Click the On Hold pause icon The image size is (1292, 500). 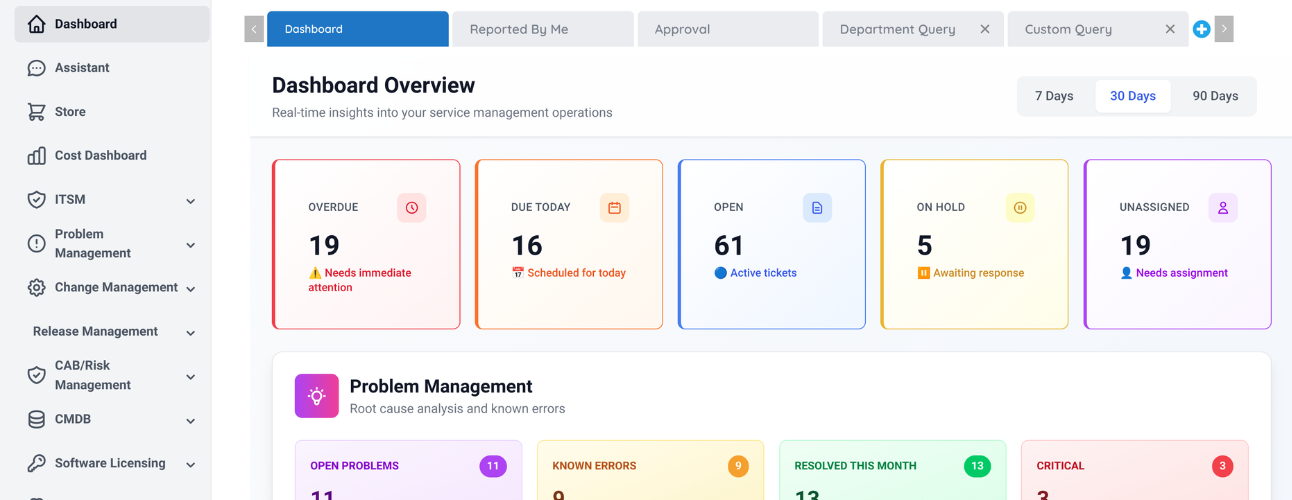[x=1020, y=208]
